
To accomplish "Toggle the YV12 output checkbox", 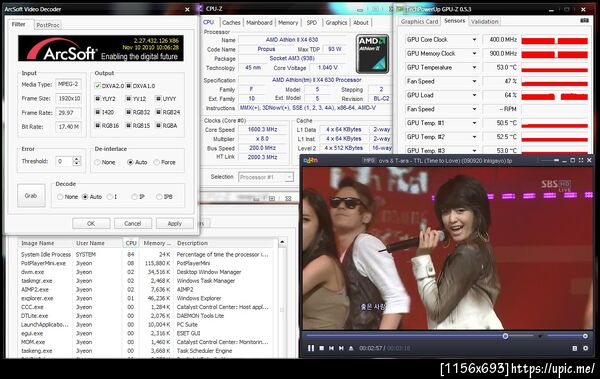I will [x=129, y=99].
